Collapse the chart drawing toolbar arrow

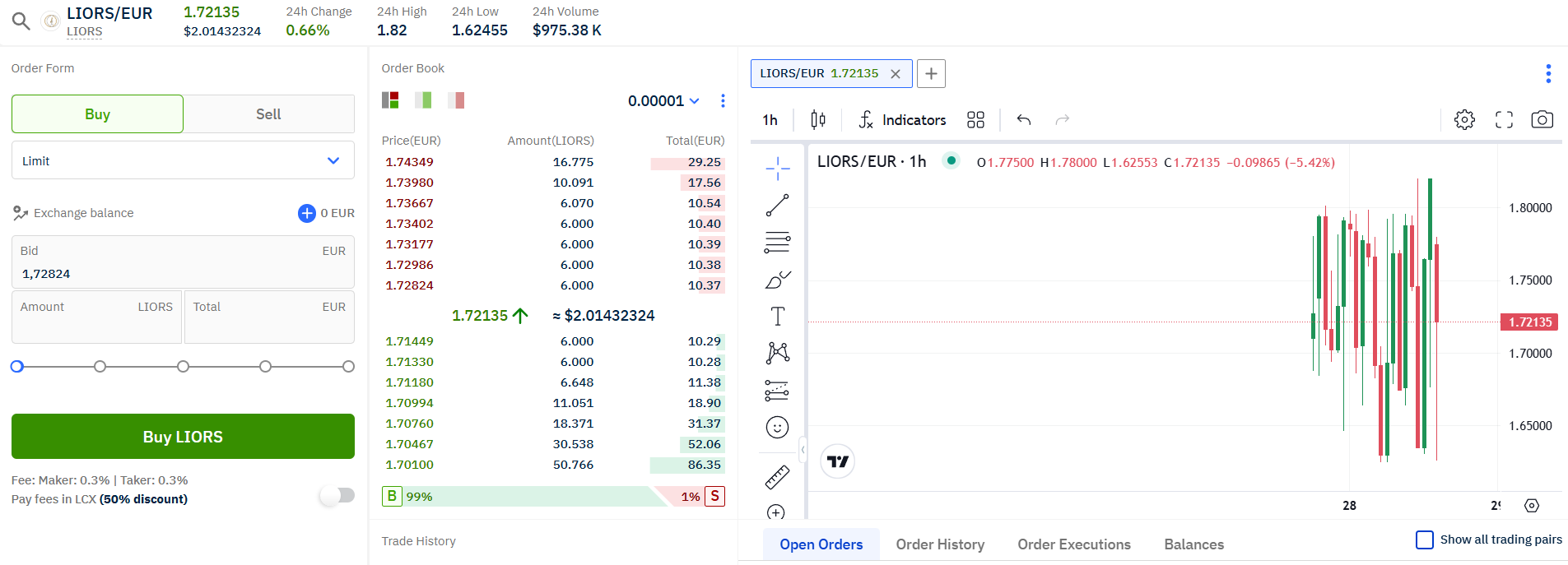point(803,449)
